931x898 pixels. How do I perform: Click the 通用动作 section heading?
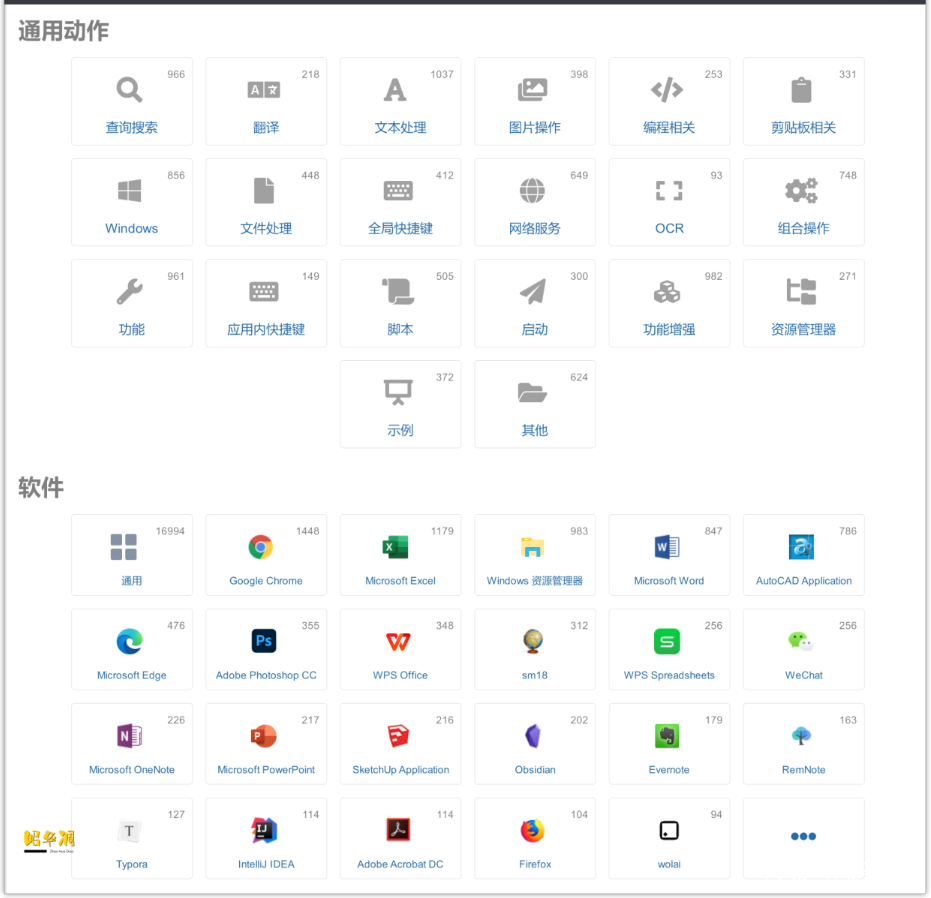click(64, 31)
